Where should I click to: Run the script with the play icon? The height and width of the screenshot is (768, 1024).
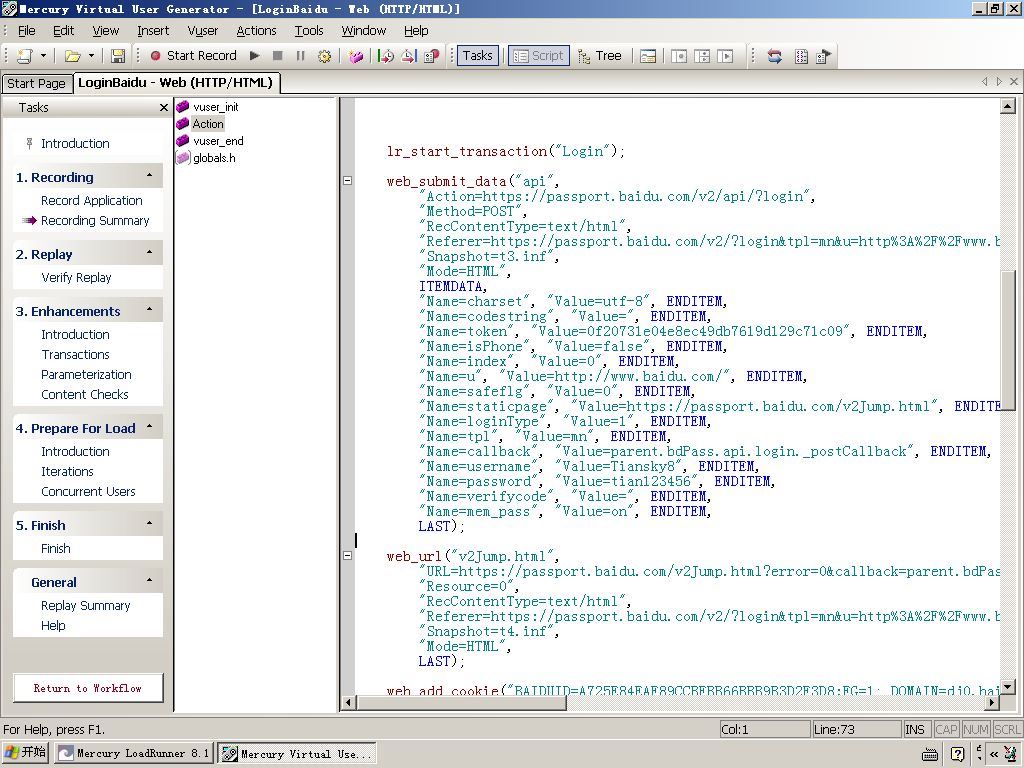tap(255, 56)
